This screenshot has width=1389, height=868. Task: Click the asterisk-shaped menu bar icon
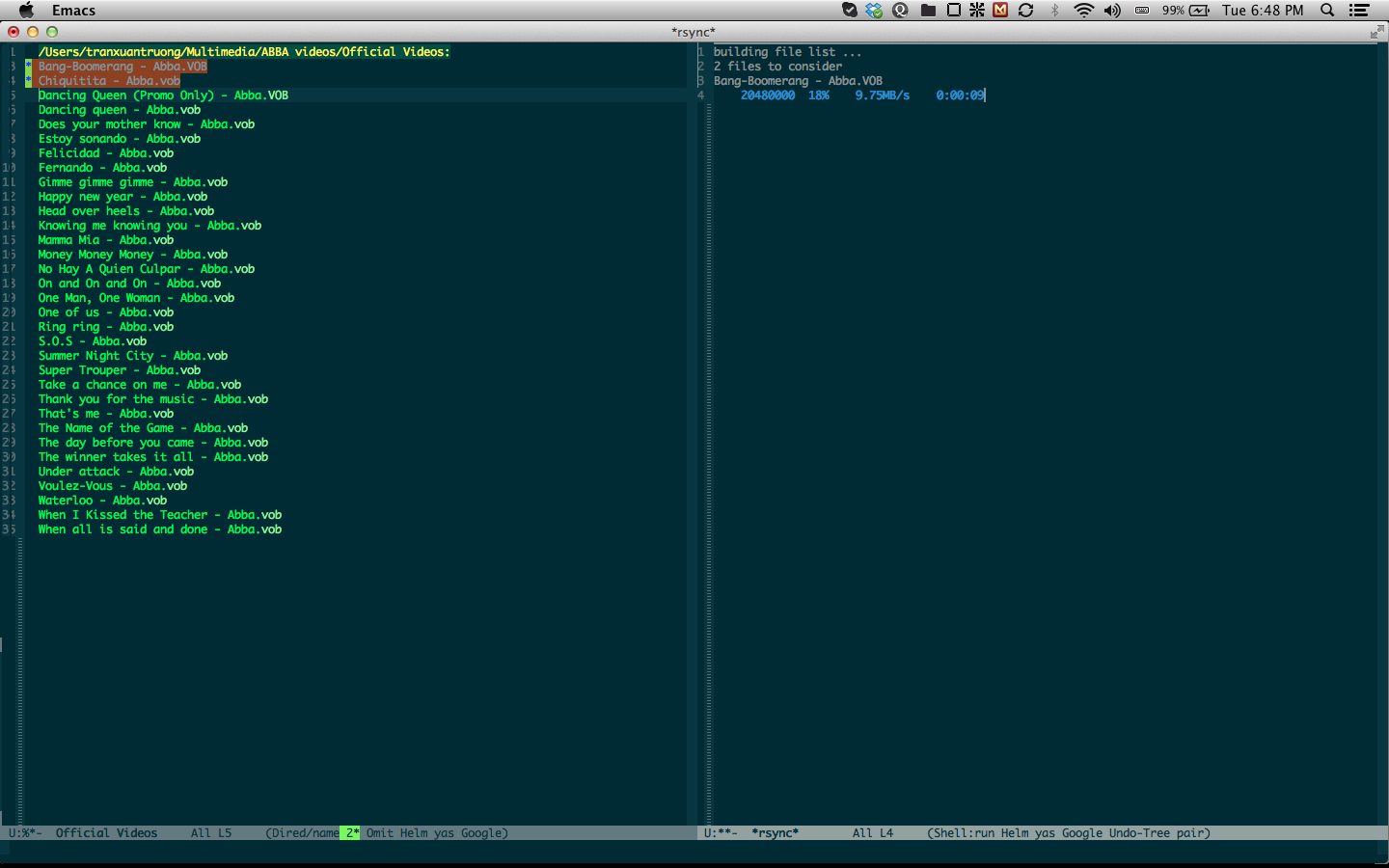point(977,10)
